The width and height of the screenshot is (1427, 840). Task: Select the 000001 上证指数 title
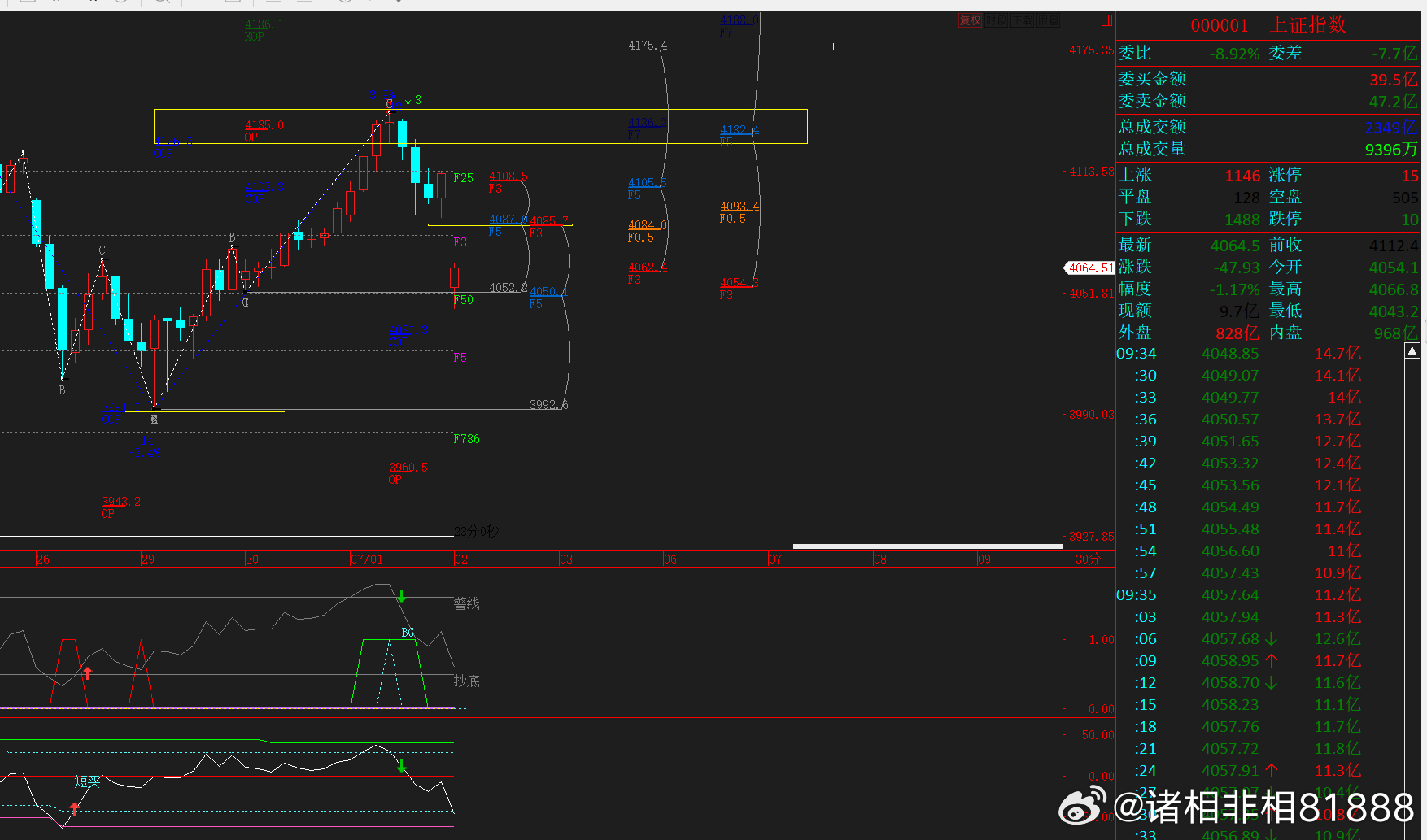tap(1268, 25)
